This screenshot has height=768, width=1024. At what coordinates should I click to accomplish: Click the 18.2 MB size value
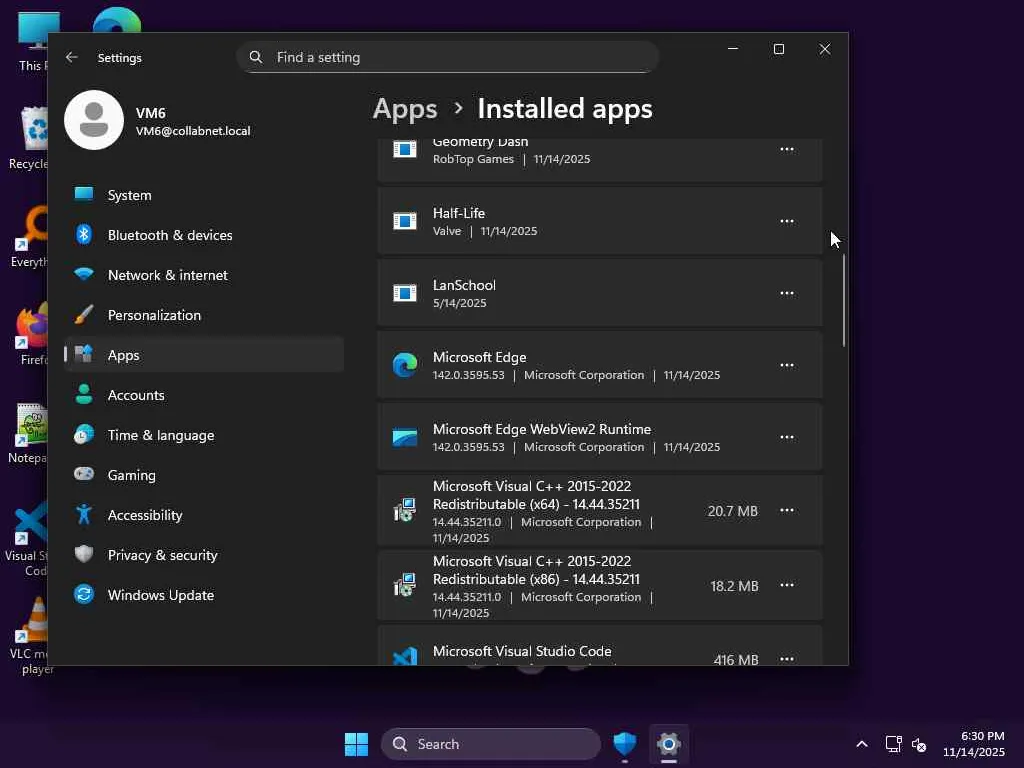point(734,586)
